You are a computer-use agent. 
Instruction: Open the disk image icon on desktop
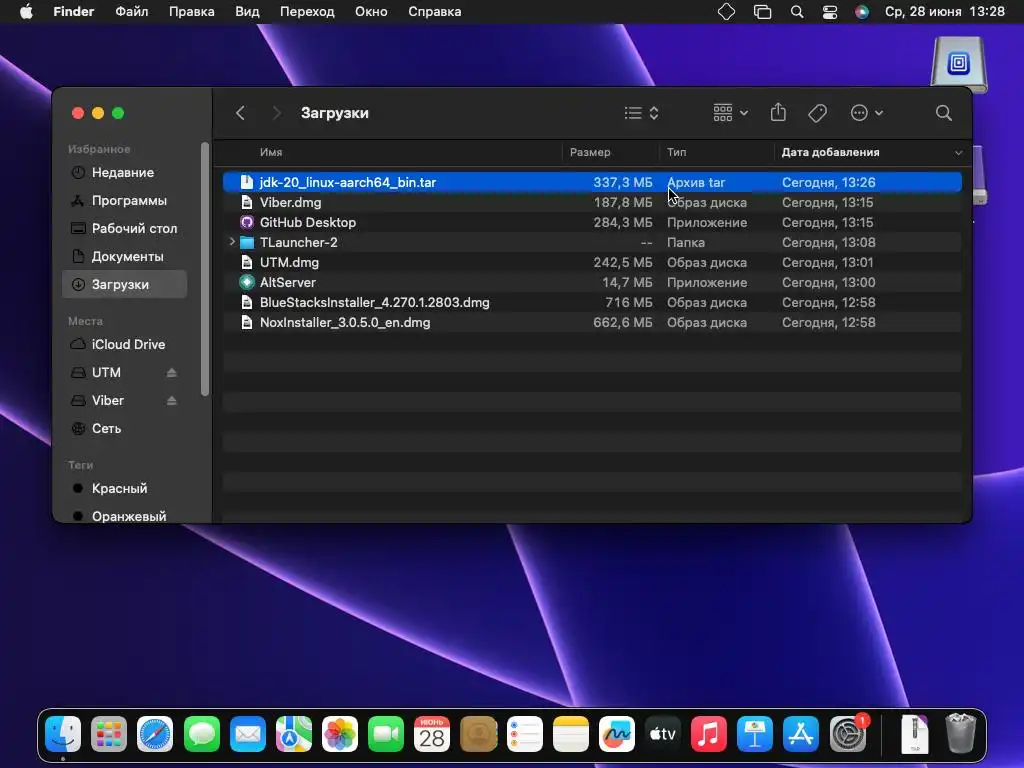pyautogui.click(x=959, y=64)
